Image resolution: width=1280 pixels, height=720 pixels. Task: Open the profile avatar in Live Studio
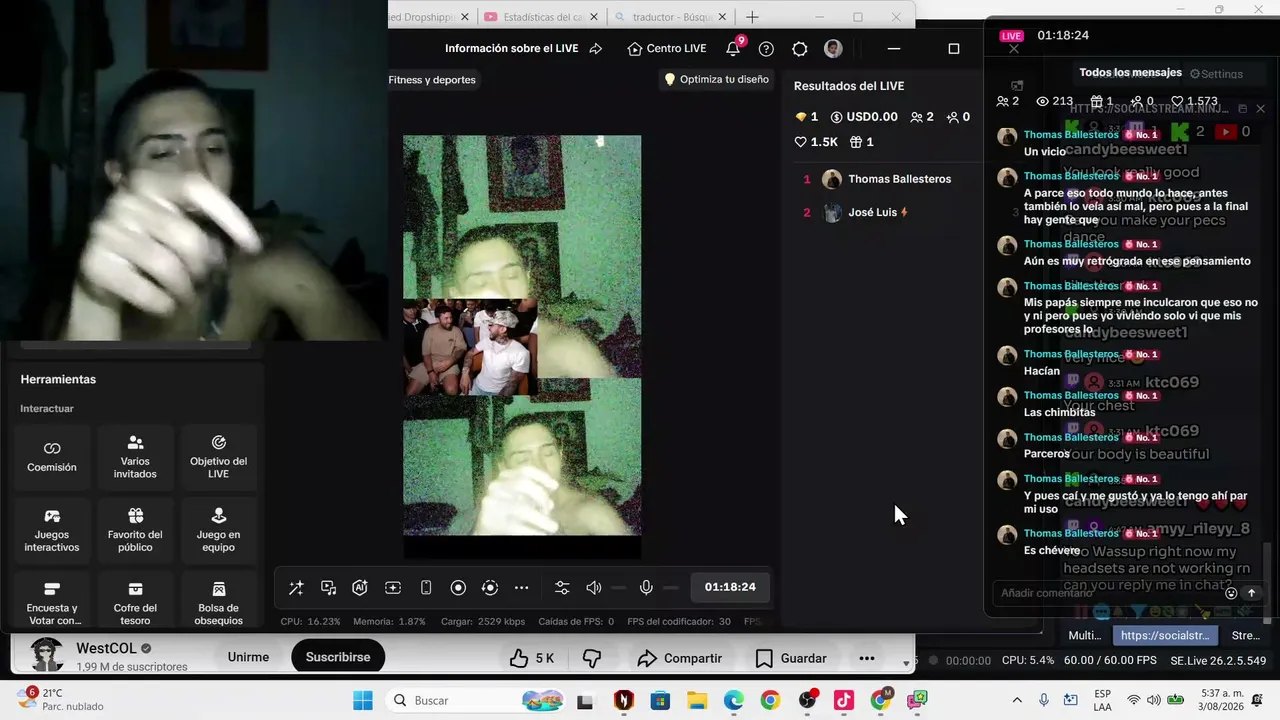point(833,49)
